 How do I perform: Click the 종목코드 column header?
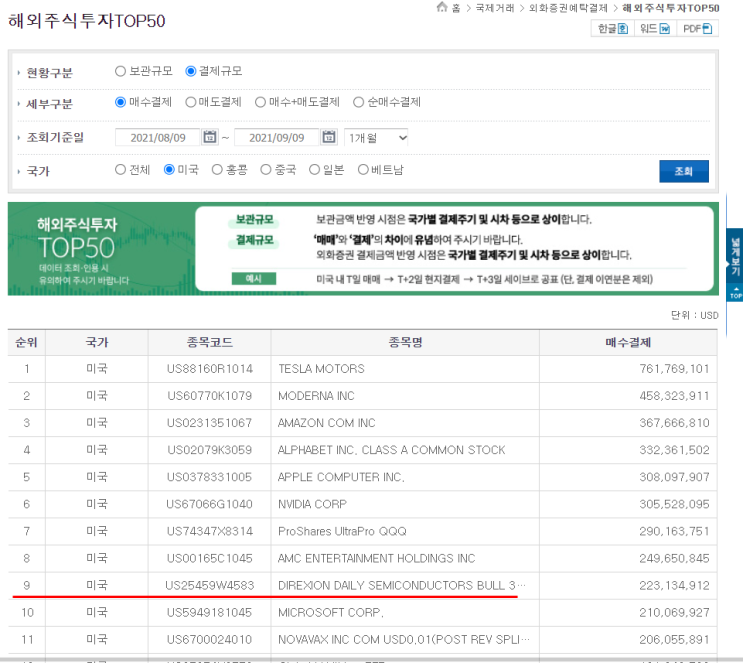[x=209, y=343]
